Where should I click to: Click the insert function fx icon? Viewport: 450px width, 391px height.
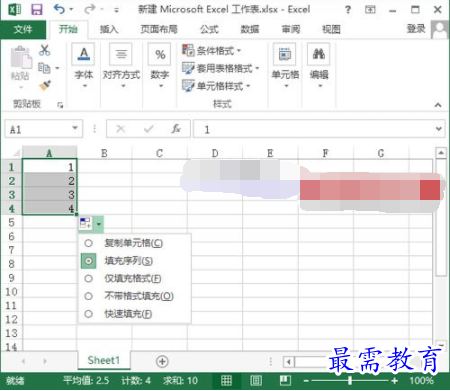click(176, 129)
